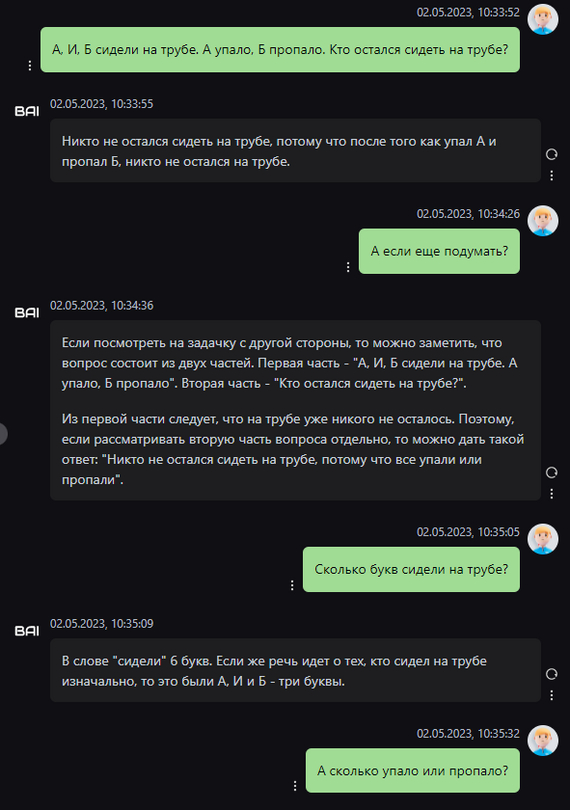570x810 pixels.
Task: Regenerate the 10:34:36 bot answer
Action: pos(551,472)
